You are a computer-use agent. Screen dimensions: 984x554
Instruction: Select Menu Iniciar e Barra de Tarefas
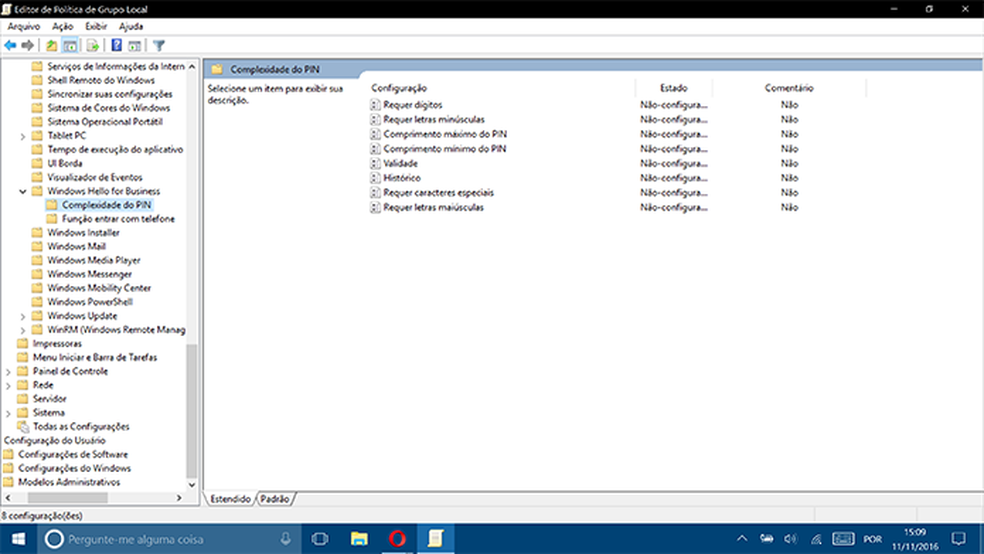pyautogui.click(x=95, y=358)
